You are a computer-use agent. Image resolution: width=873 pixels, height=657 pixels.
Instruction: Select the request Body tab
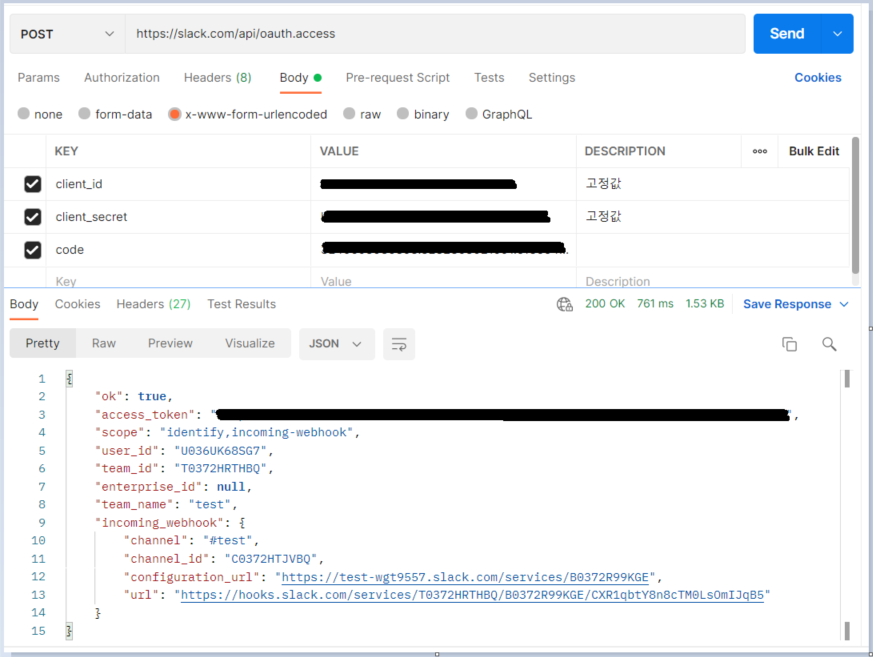(301, 77)
